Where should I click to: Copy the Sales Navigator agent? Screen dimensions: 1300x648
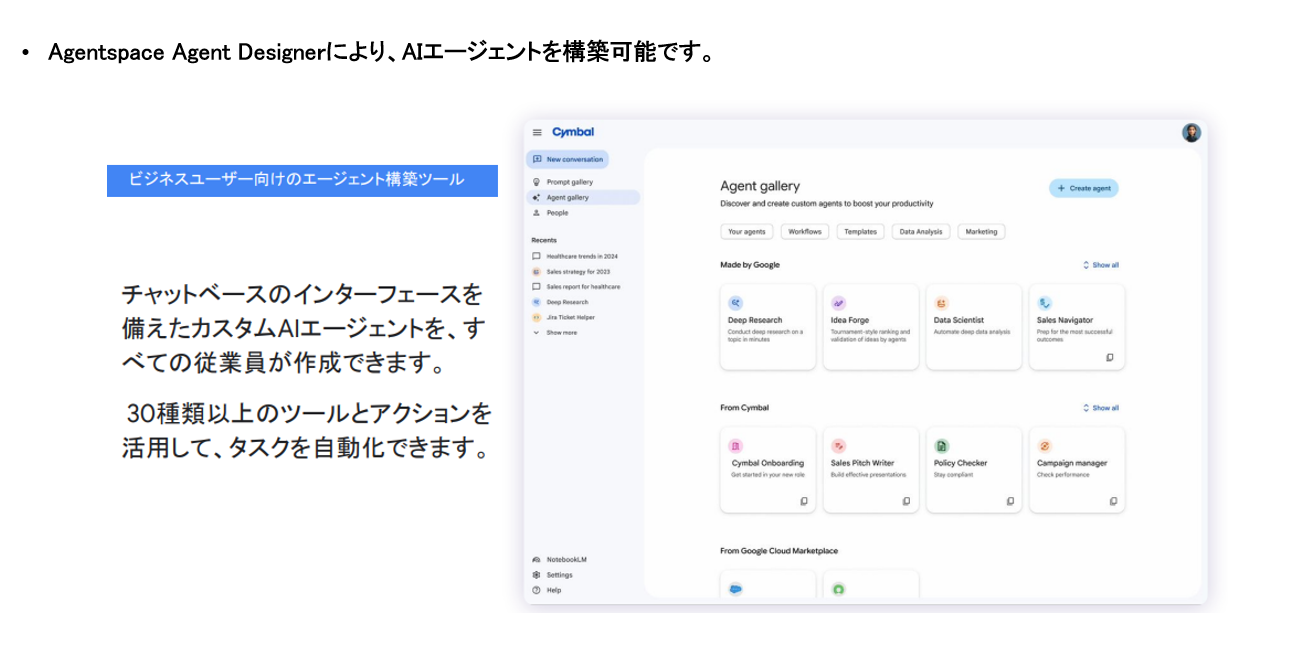1110,357
